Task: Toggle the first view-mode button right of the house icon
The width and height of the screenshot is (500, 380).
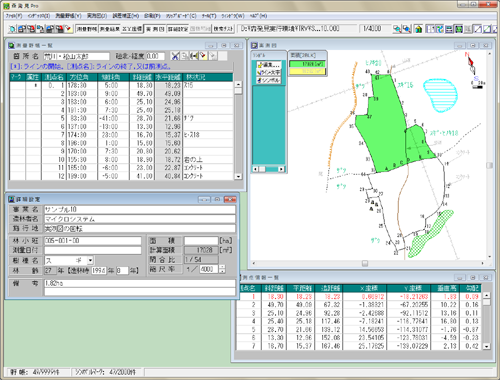Action: 430,29
